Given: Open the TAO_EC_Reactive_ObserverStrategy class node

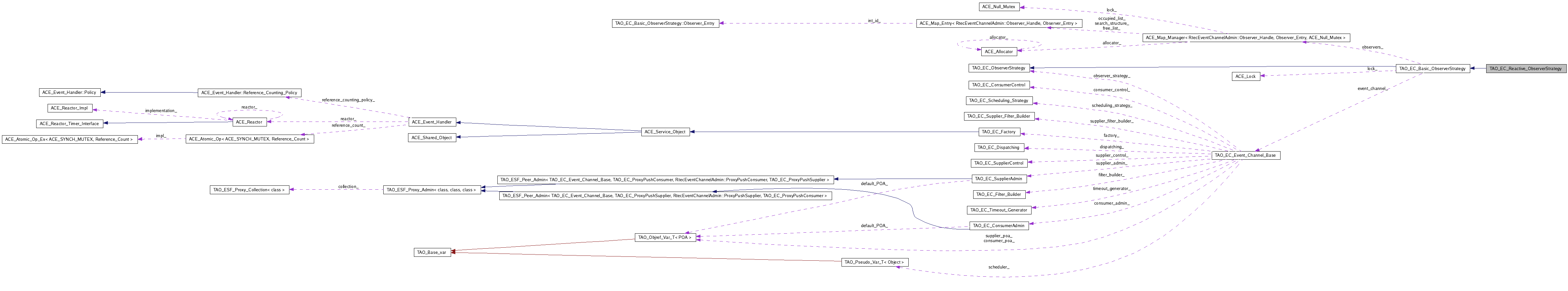Looking at the screenshot, I should [x=1525, y=69].
